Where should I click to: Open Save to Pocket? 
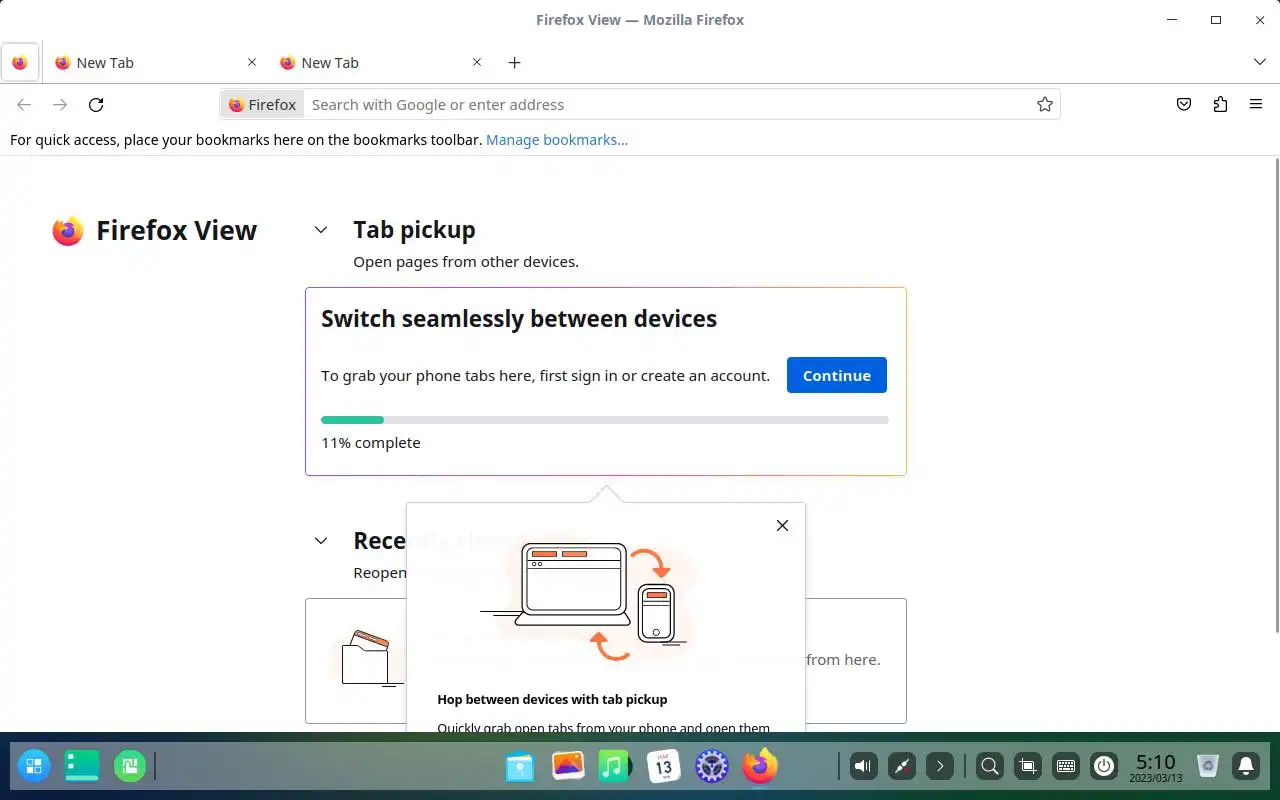[1184, 104]
